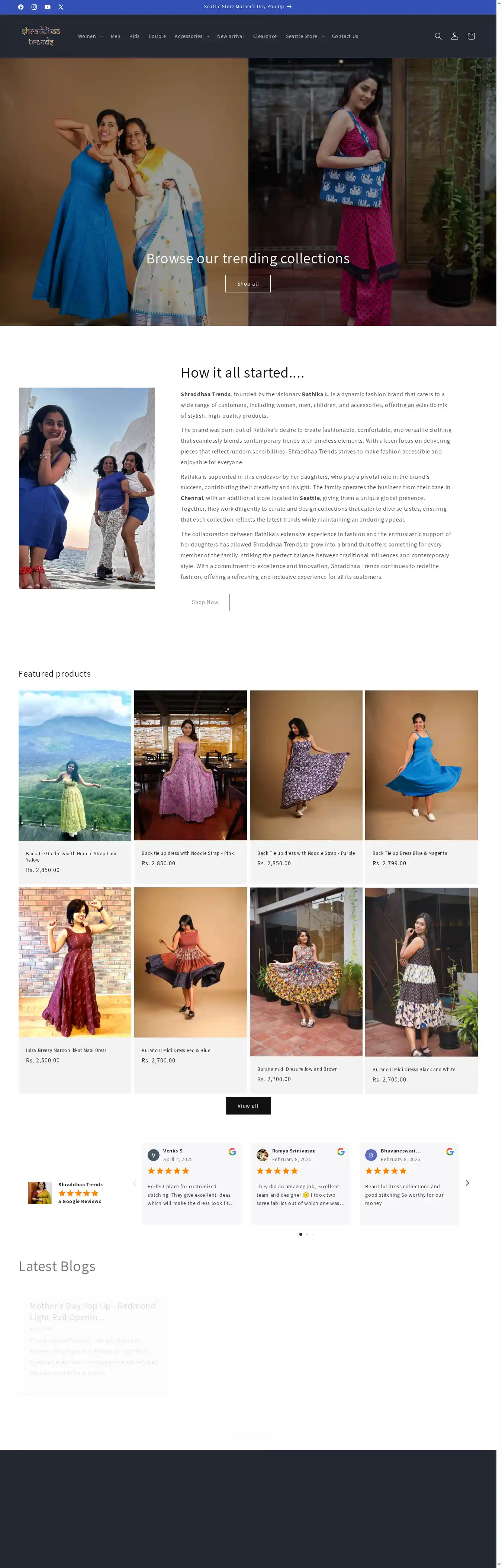The height and width of the screenshot is (1568, 502).
Task: Click the Shop Now button
Action: (205, 603)
